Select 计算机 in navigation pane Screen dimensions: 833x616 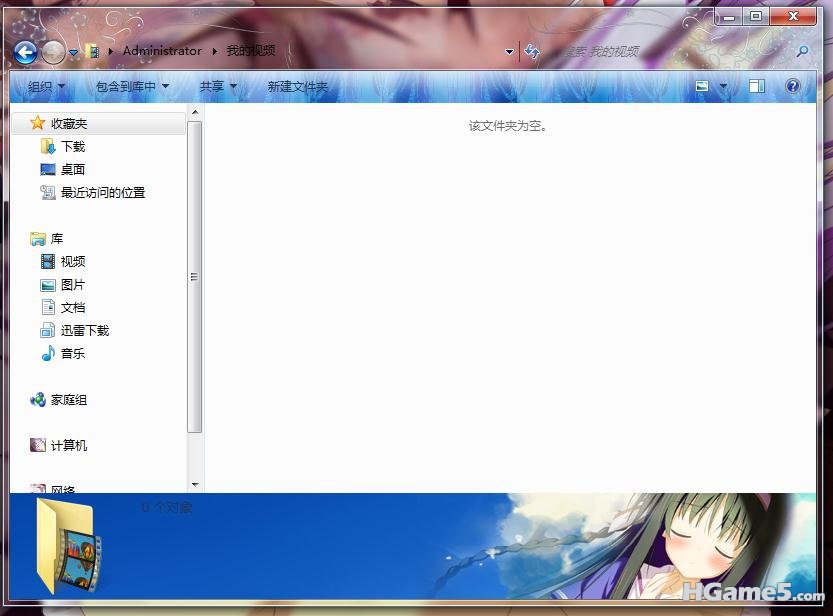69,445
